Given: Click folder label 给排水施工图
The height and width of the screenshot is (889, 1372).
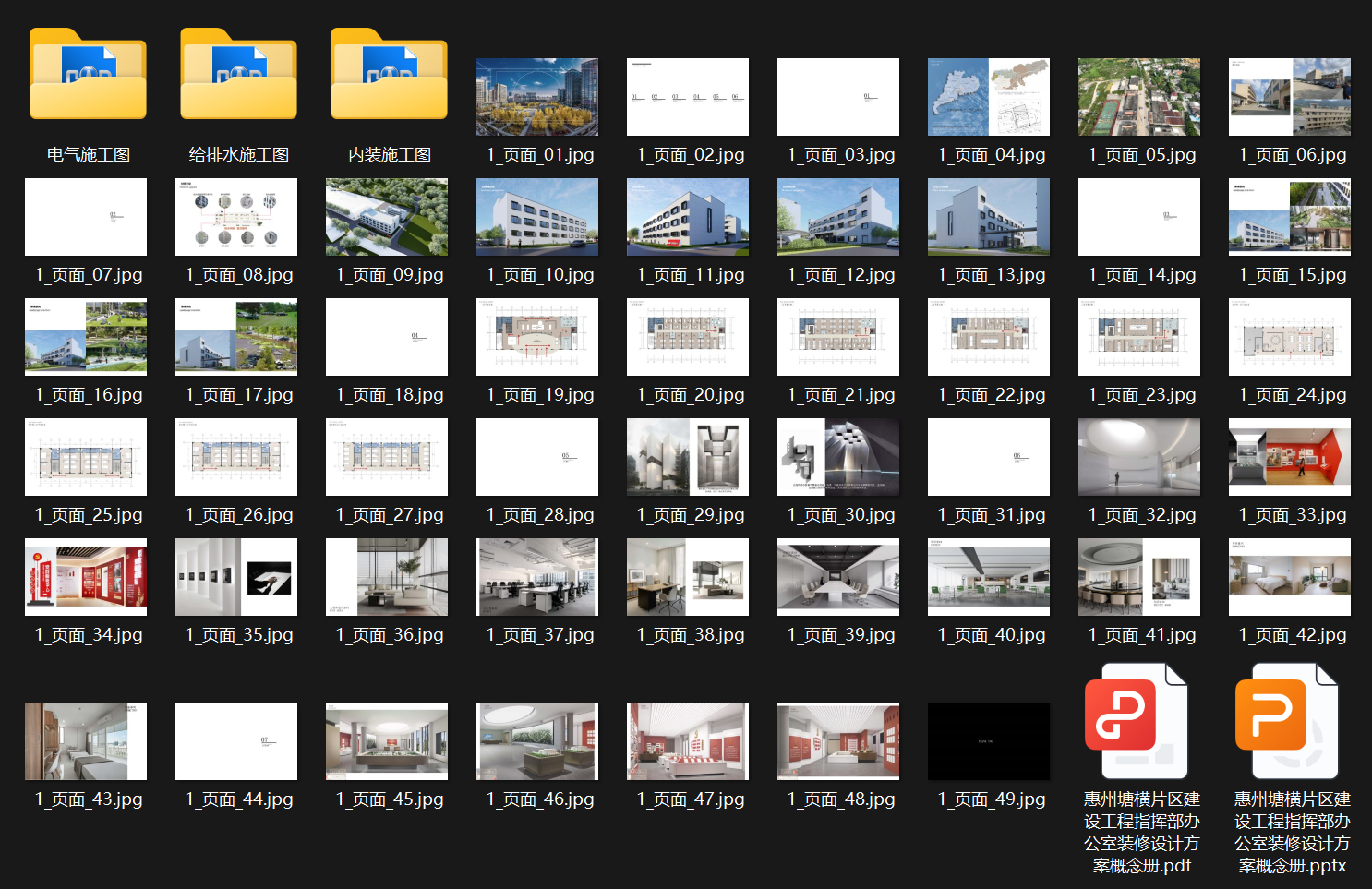Looking at the screenshot, I should pyautogui.click(x=239, y=155).
